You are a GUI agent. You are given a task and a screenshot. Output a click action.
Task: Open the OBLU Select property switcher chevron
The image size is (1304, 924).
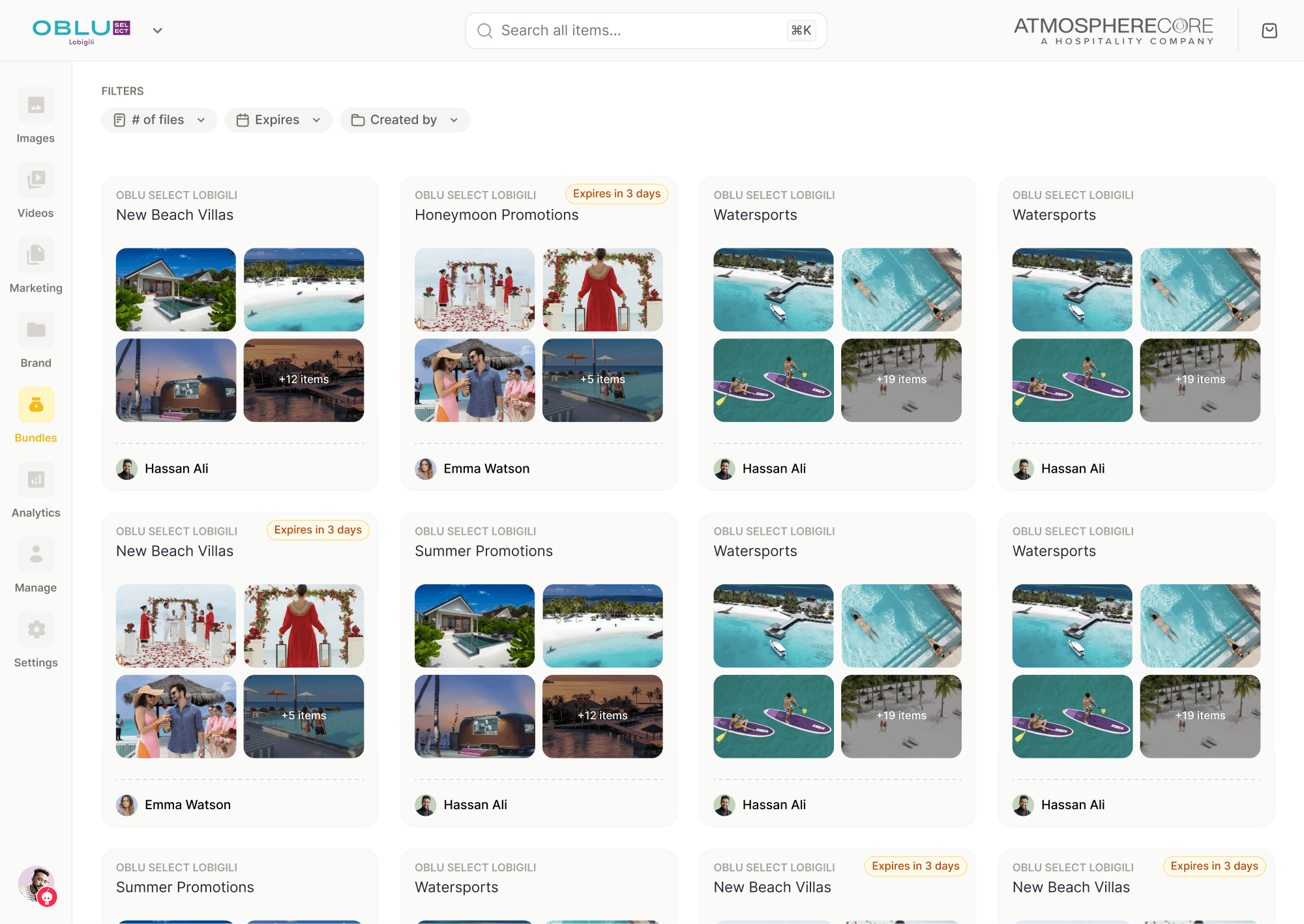click(x=157, y=31)
